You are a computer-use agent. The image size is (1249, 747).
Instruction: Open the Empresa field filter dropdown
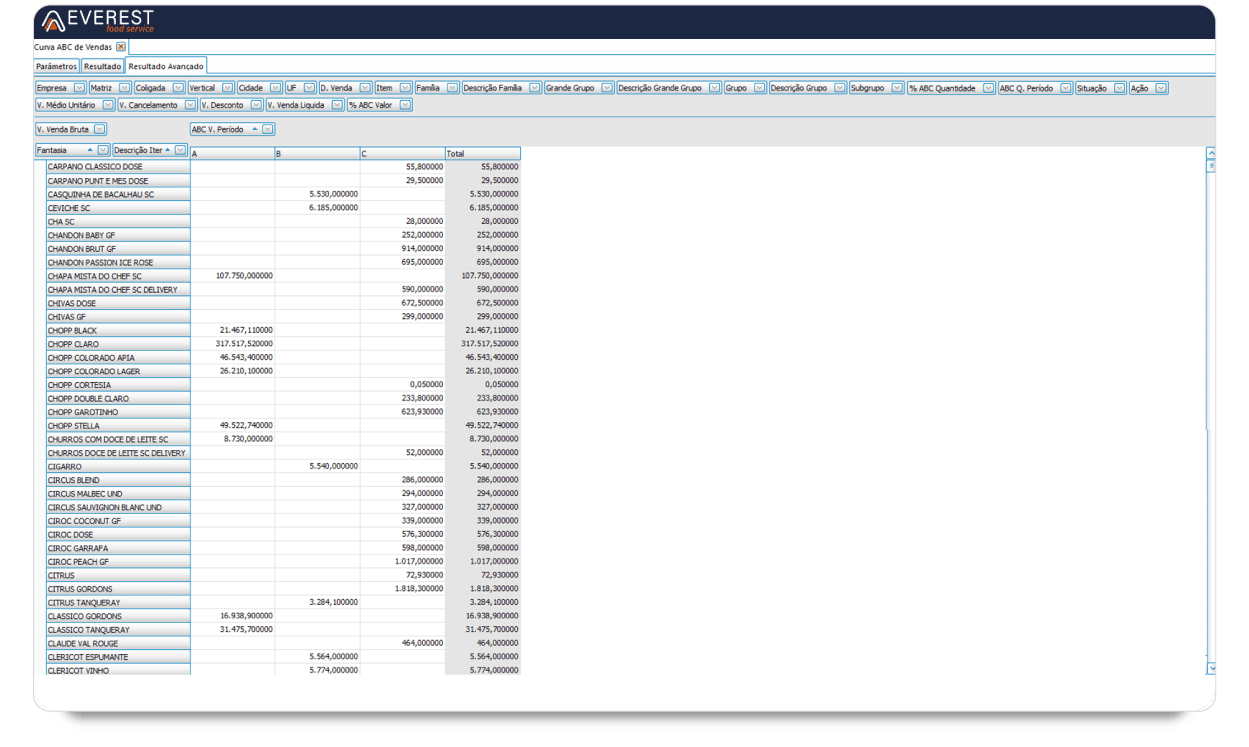coord(80,88)
